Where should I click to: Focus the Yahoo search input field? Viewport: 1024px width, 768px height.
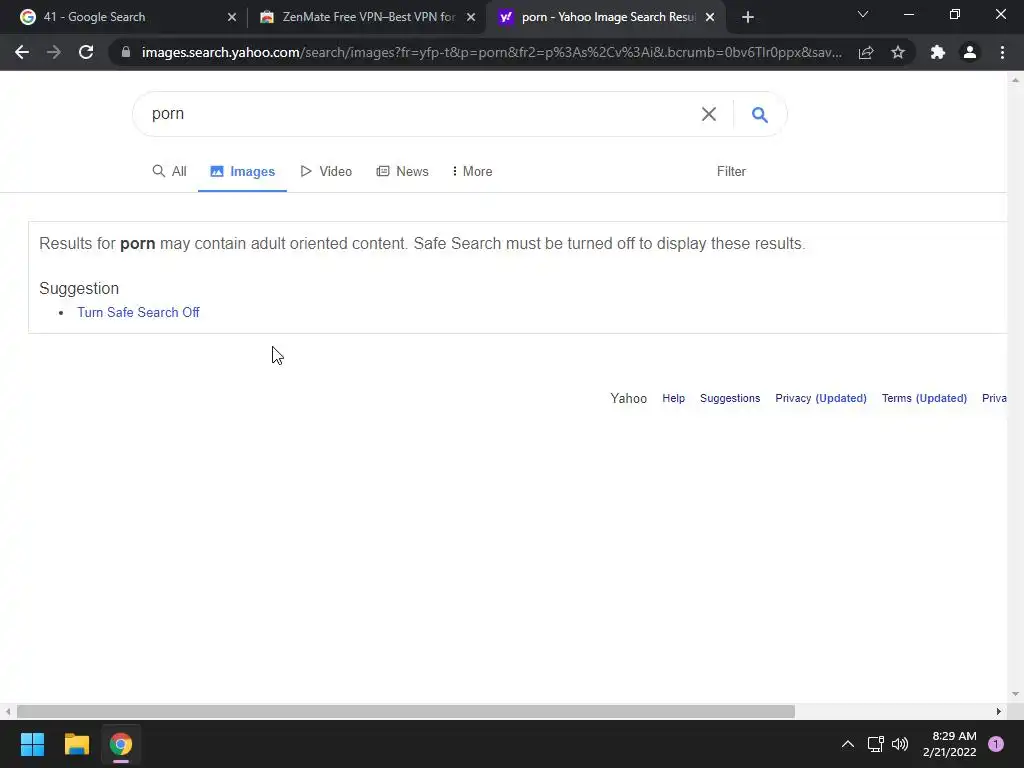418,114
